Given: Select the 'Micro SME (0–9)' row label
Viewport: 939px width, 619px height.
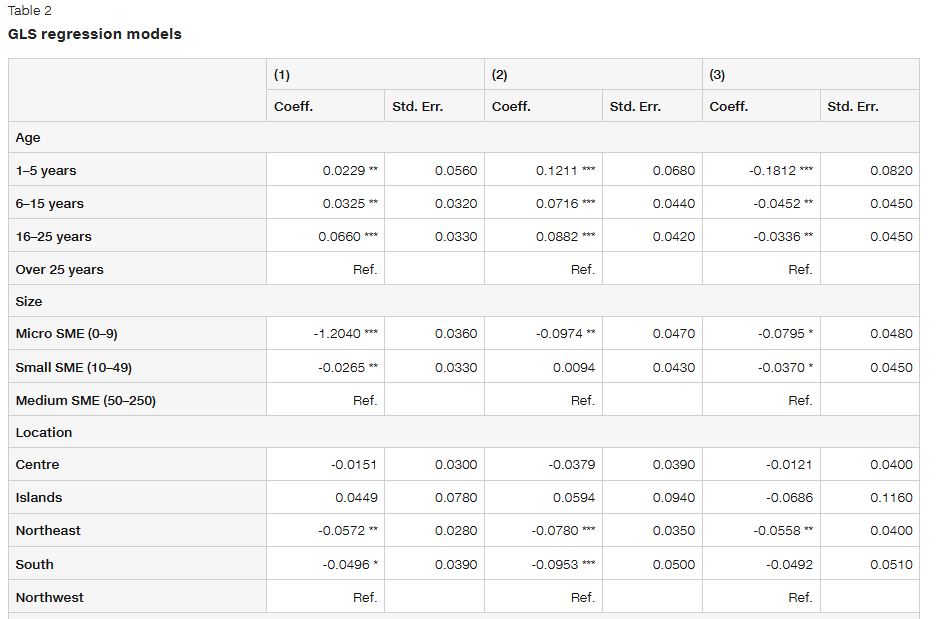Looking at the screenshot, I should (x=66, y=333).
